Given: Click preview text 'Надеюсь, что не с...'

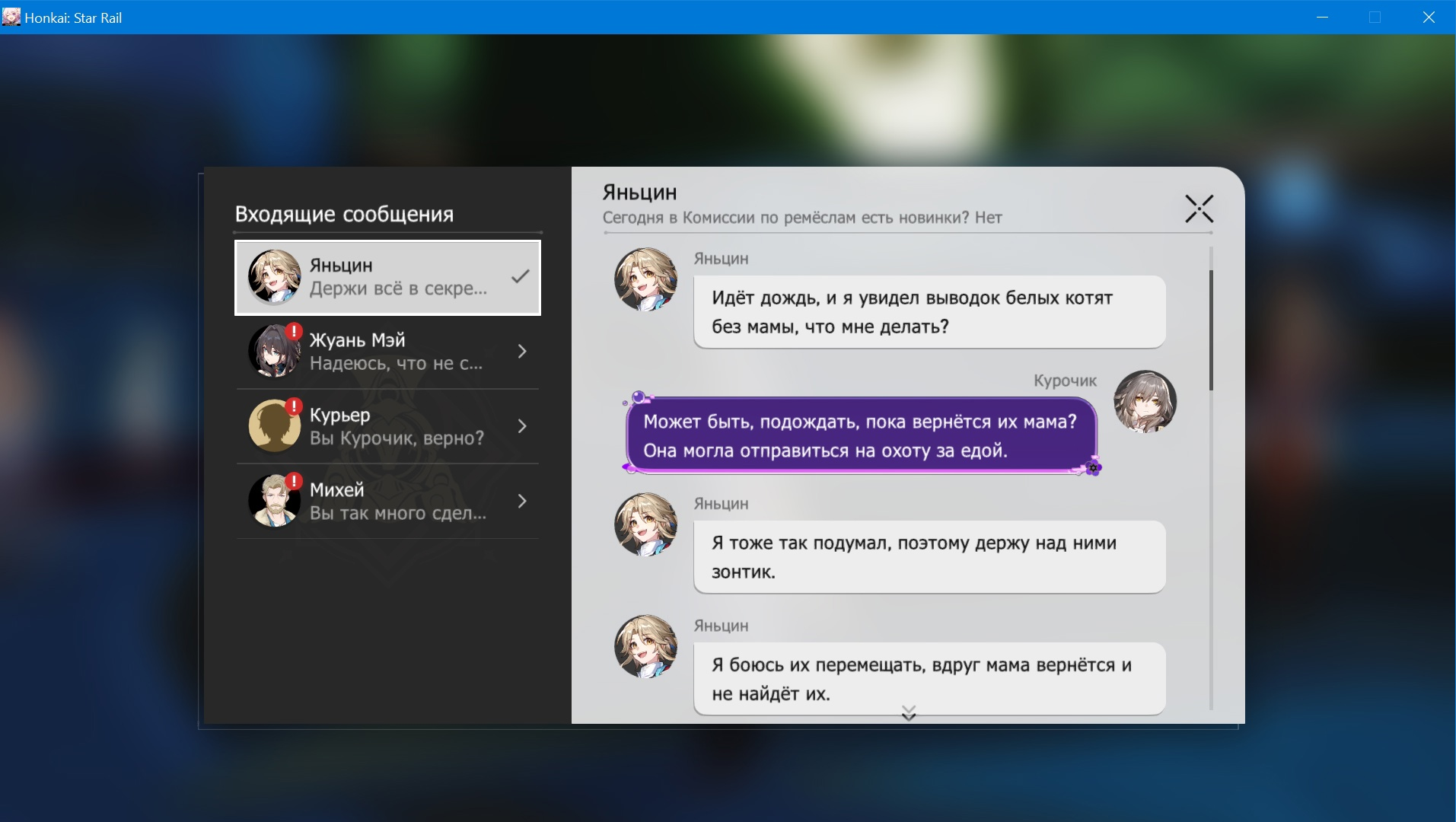Looking at the screenshot, I should point(396,363).
